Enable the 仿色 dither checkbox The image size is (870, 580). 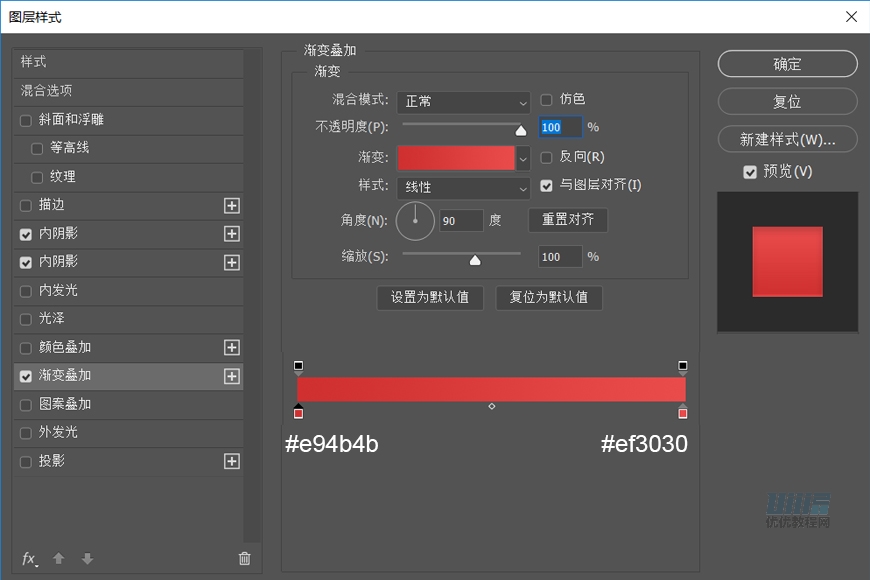[545, 100]
